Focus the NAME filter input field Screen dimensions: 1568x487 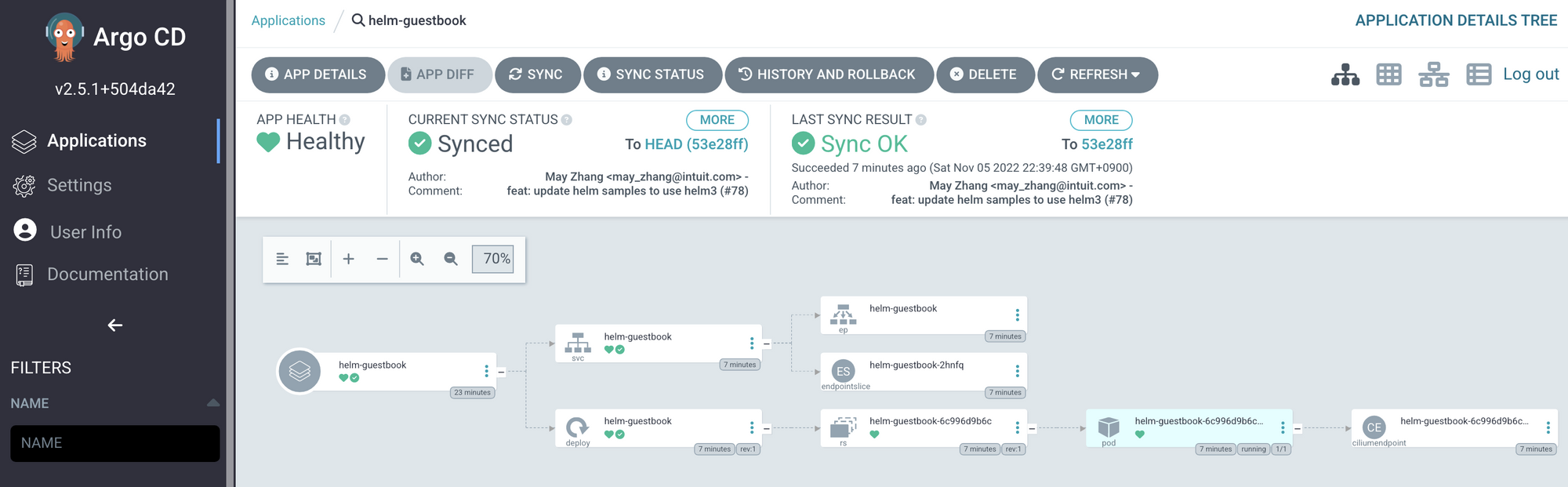click(x=115, y=443)
